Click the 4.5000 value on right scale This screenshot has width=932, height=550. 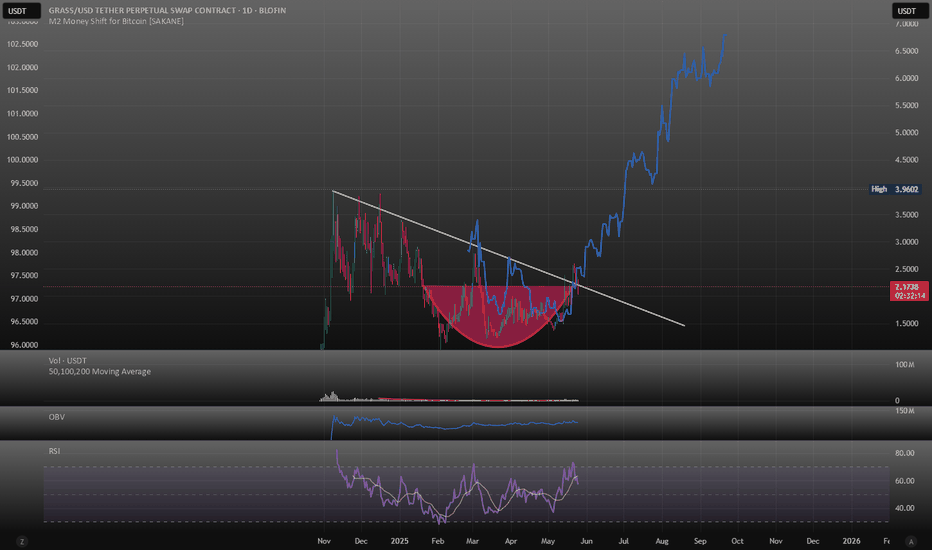tap(906, 160)
